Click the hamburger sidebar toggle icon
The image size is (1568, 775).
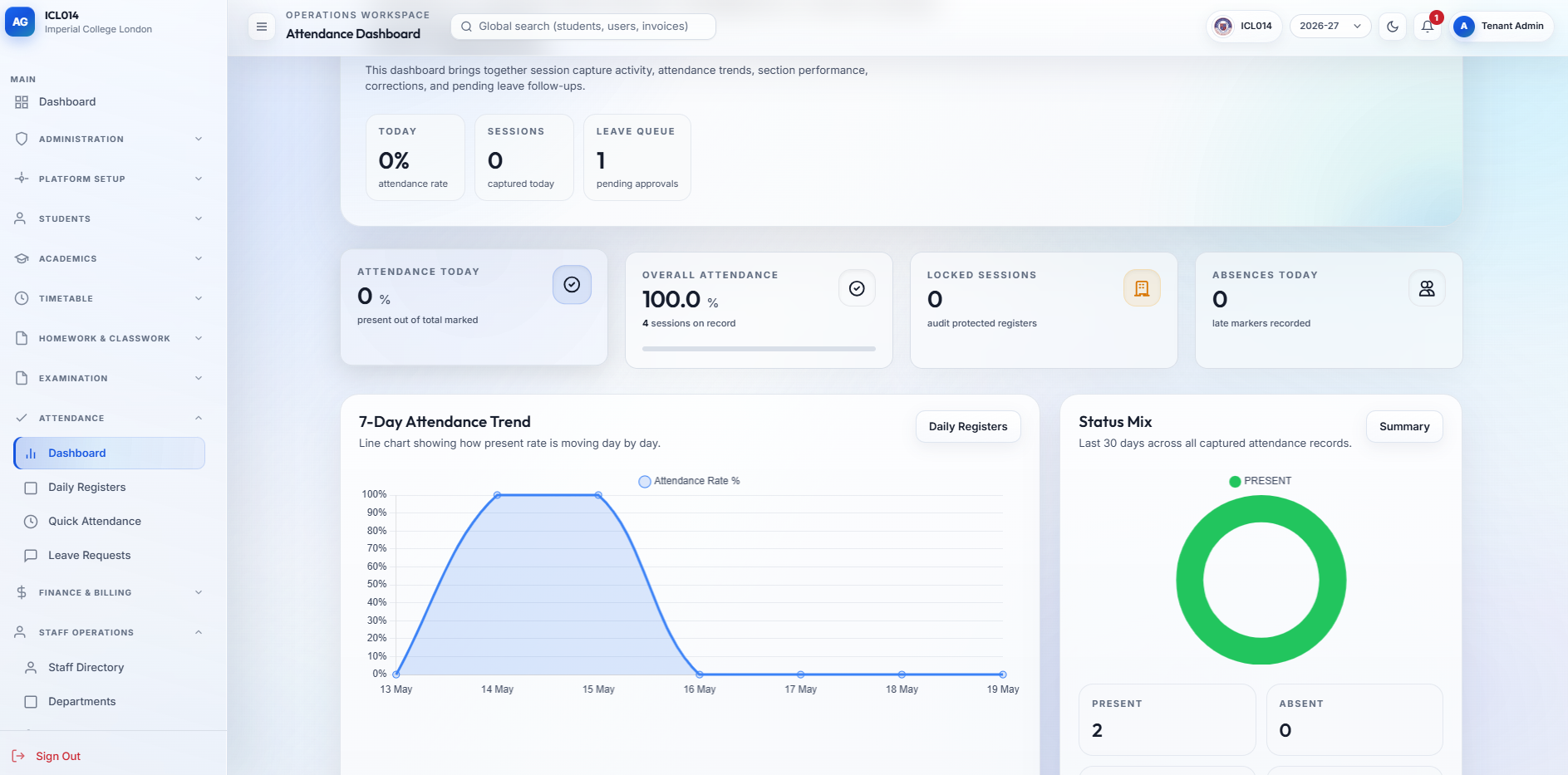coord(261,27)
